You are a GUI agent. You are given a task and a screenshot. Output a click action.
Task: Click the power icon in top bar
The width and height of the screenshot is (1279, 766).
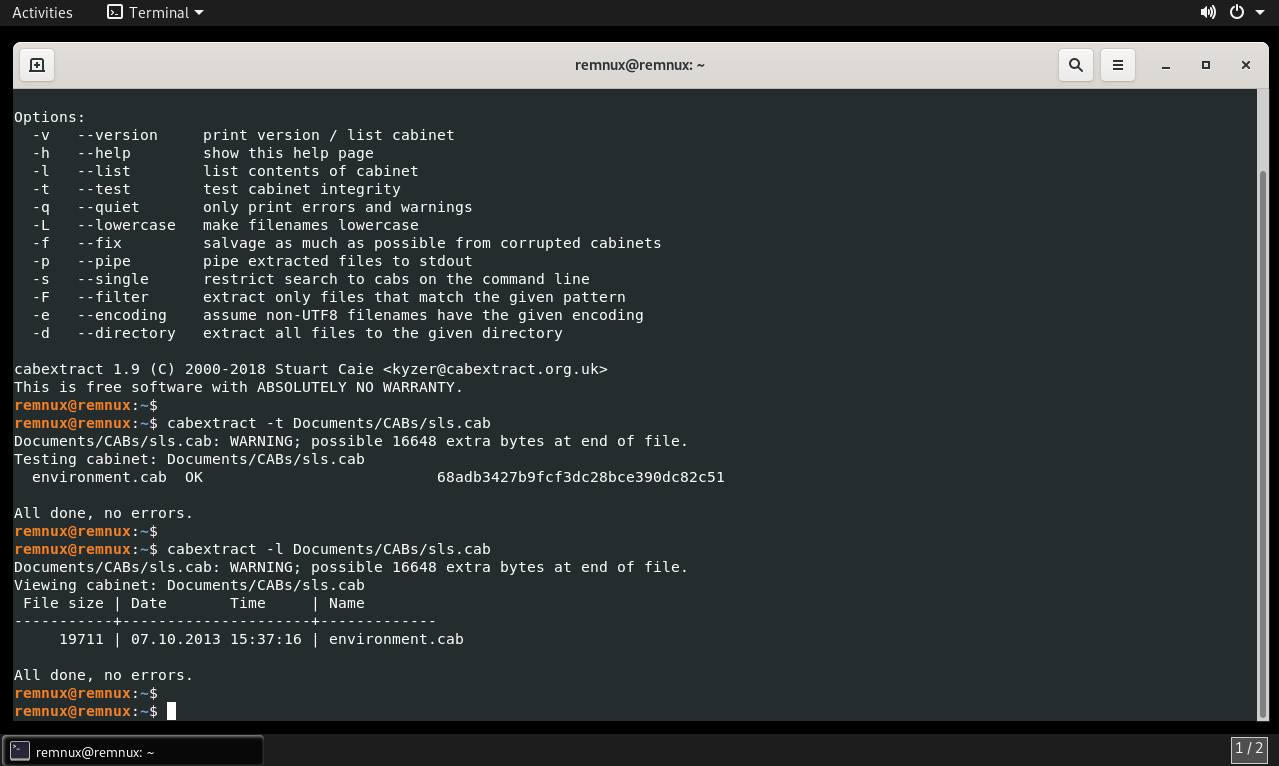click(1237, 13)
